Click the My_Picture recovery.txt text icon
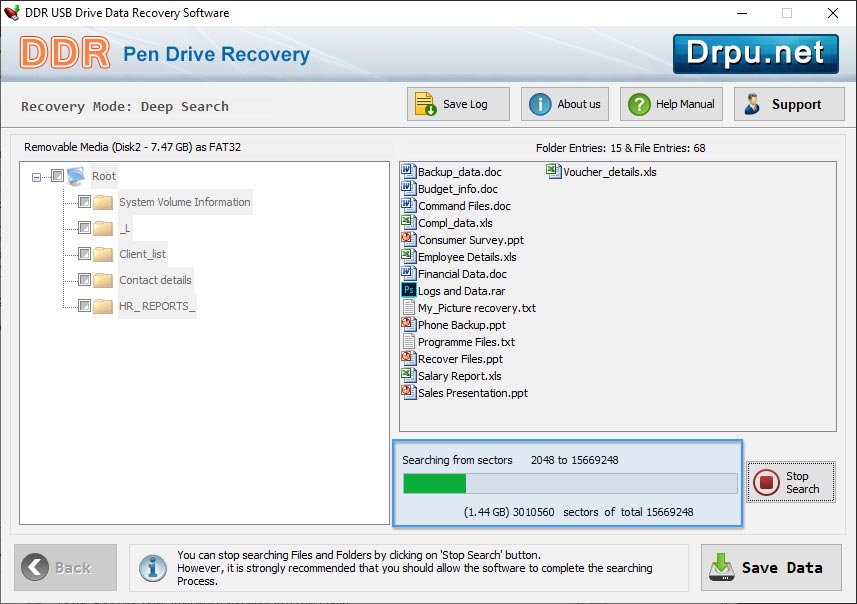 pos(408,307)
